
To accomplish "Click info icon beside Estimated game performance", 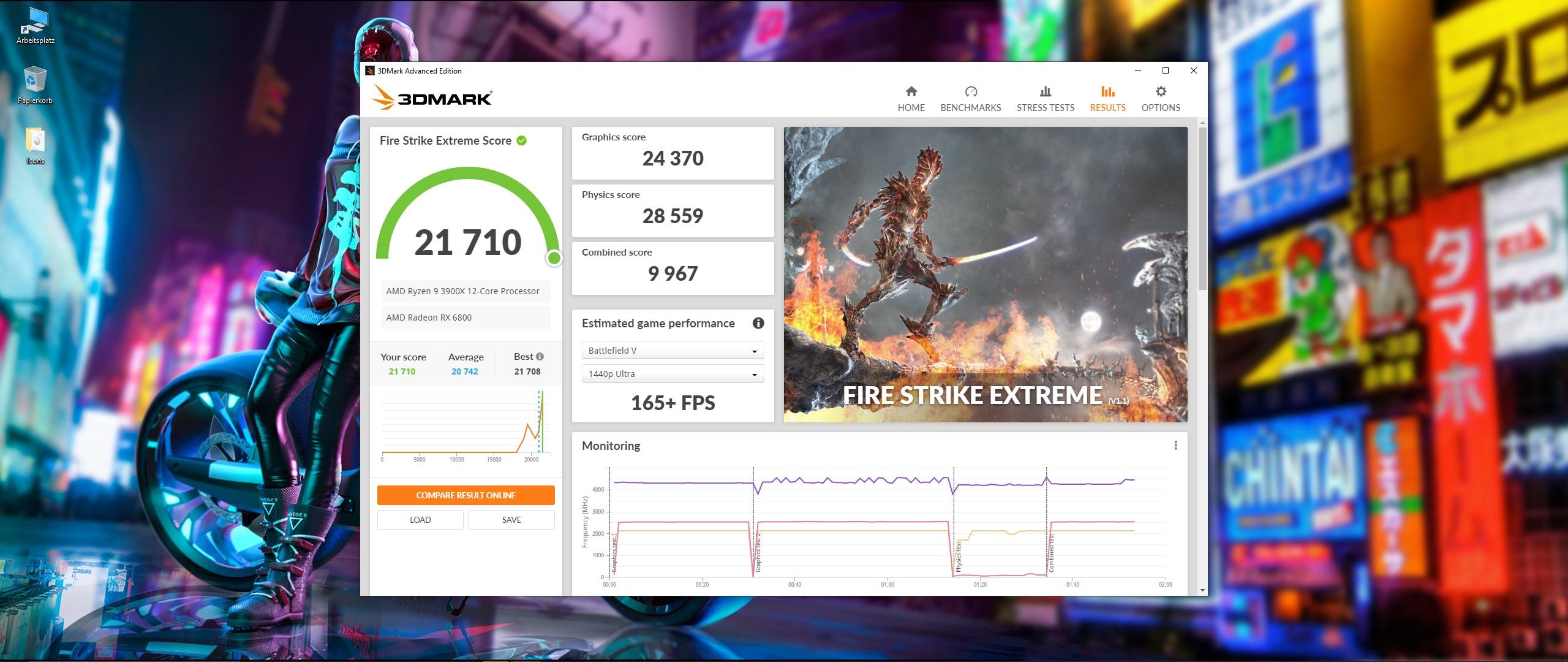I will pyautogui.click(x=758, y=323).
